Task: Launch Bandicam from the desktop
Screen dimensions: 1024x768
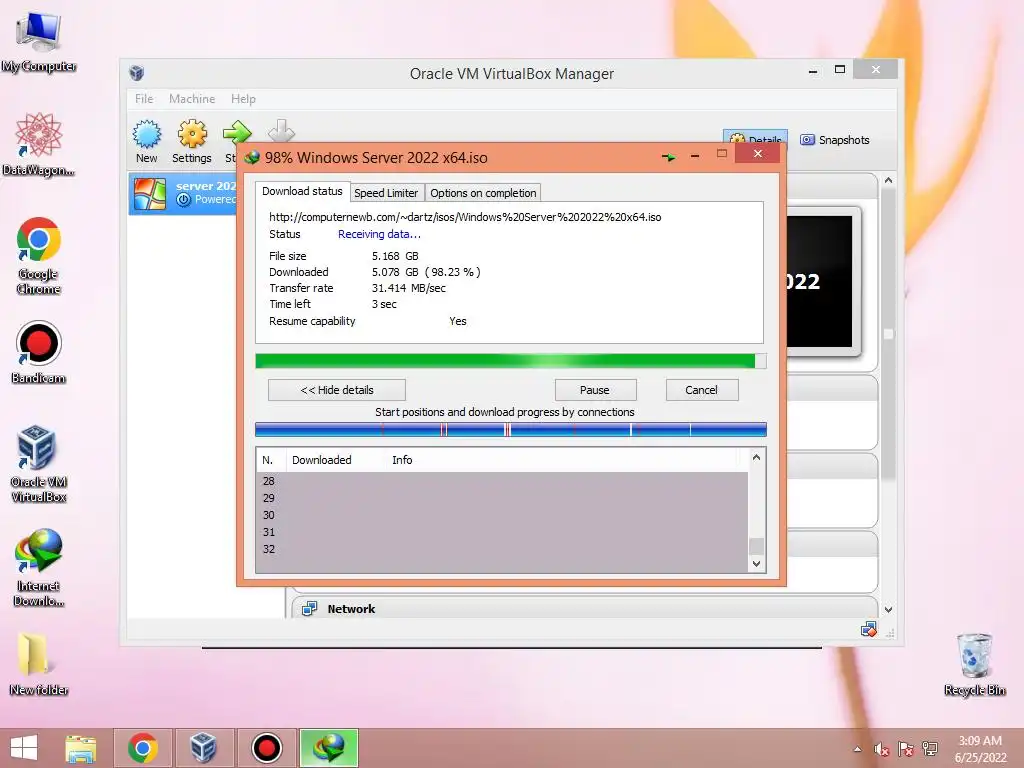Action: click(x=39, y=351)
